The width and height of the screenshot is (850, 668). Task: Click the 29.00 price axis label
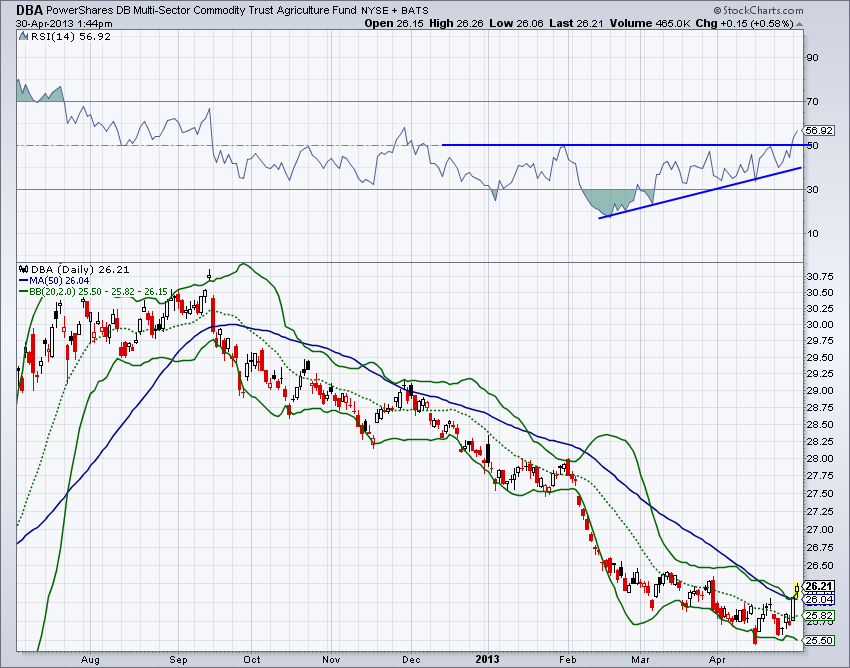[x=820, y=390]
